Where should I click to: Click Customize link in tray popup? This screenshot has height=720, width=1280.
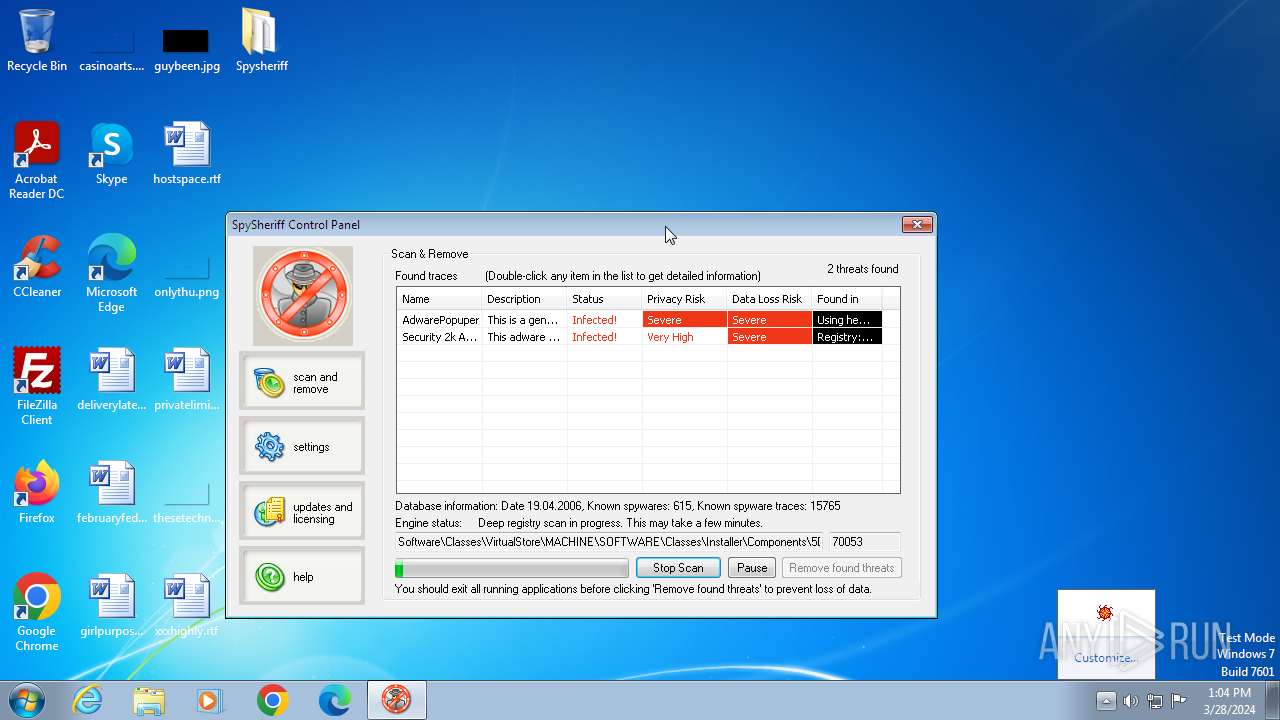pyautogui.click(x=1106, y=658)
